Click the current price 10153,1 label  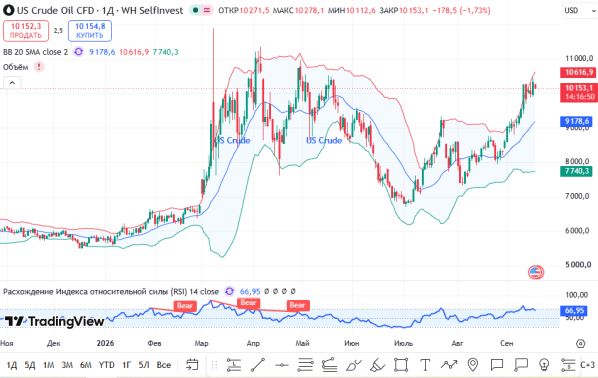pyautogui.click(x=579, y=88)
